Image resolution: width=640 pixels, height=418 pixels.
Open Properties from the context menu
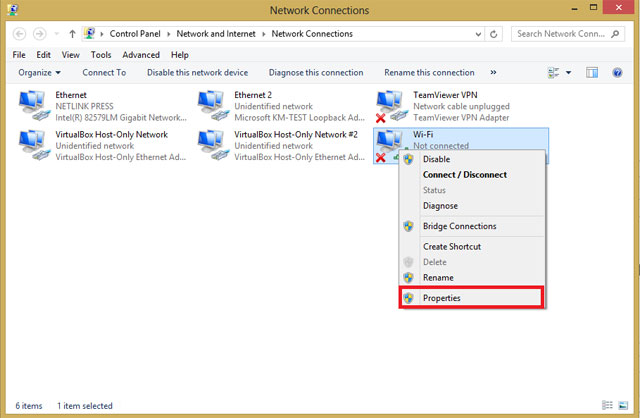(x=471, y=298)
